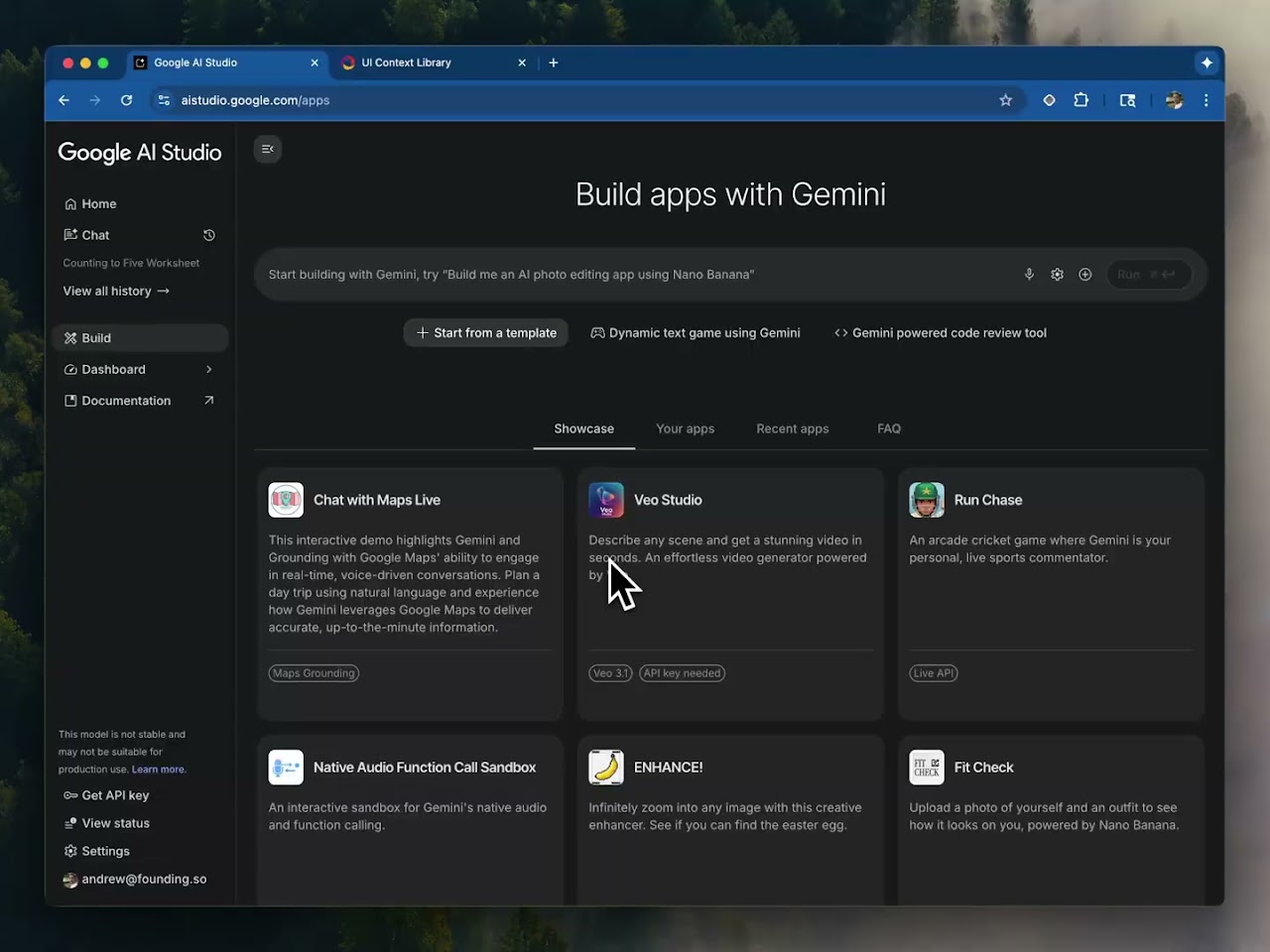
Task: Select Build in the sidebar
Action: [x=140, y=338]
